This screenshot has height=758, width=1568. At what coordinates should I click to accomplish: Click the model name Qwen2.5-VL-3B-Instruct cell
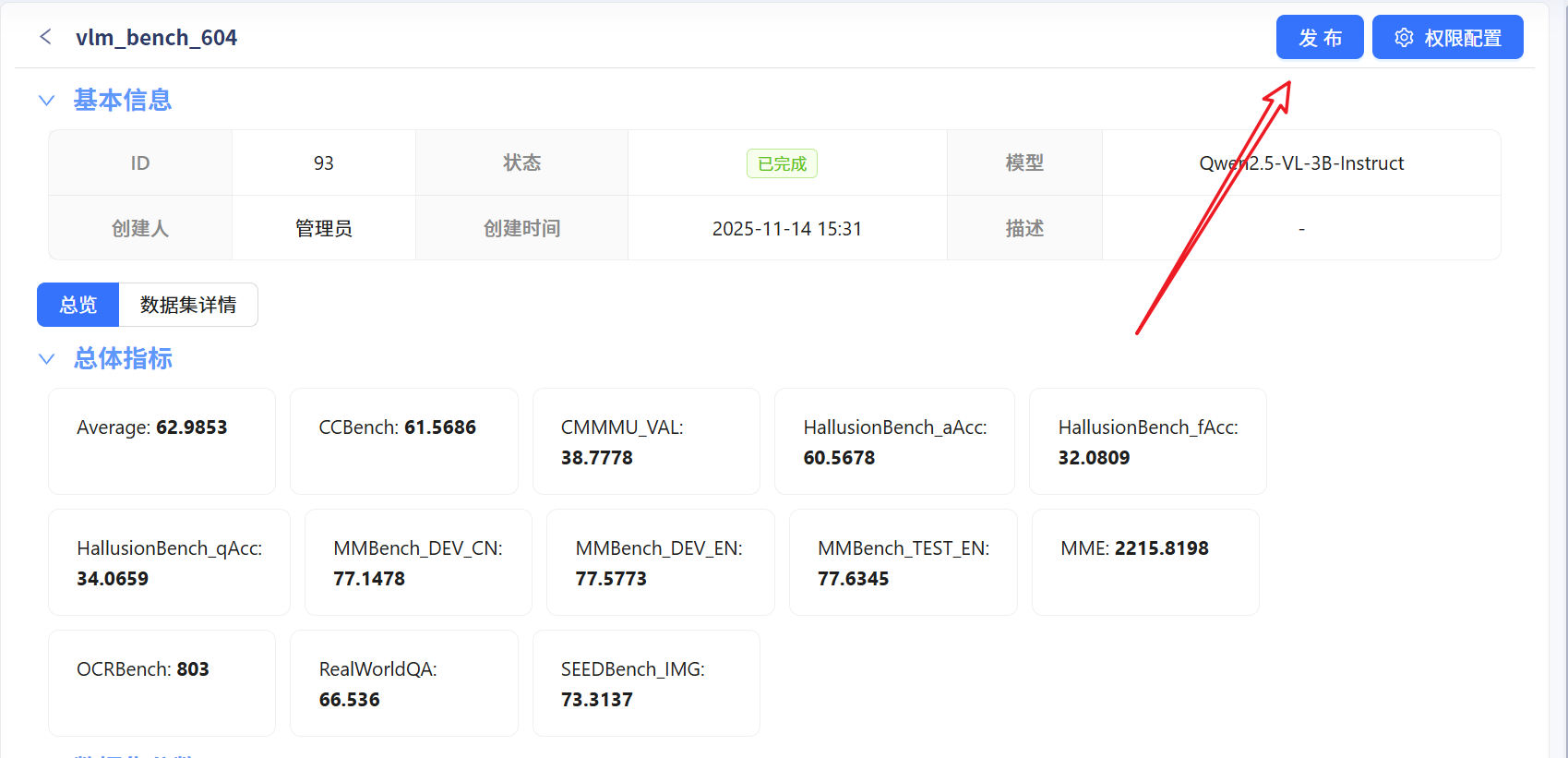tap(1301, 163)
